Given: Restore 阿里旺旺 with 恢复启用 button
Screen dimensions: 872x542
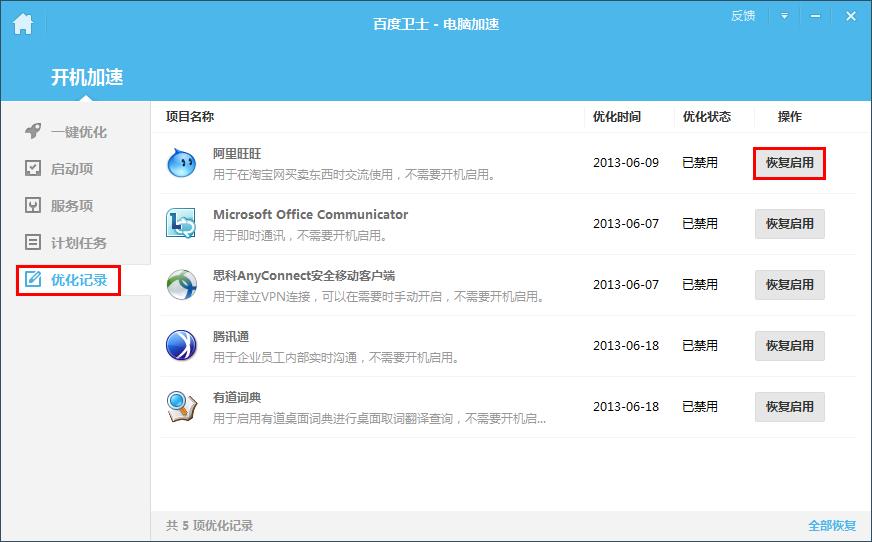Looking at the screenshot, I should point(789,163).
